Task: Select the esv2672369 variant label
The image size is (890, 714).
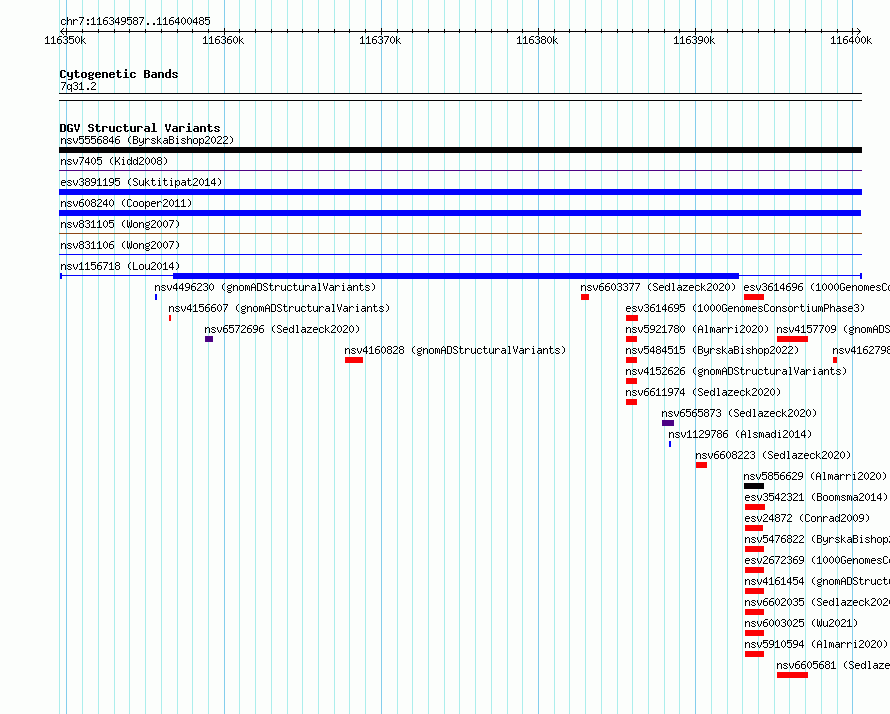Action: click(x=817, y=560)
